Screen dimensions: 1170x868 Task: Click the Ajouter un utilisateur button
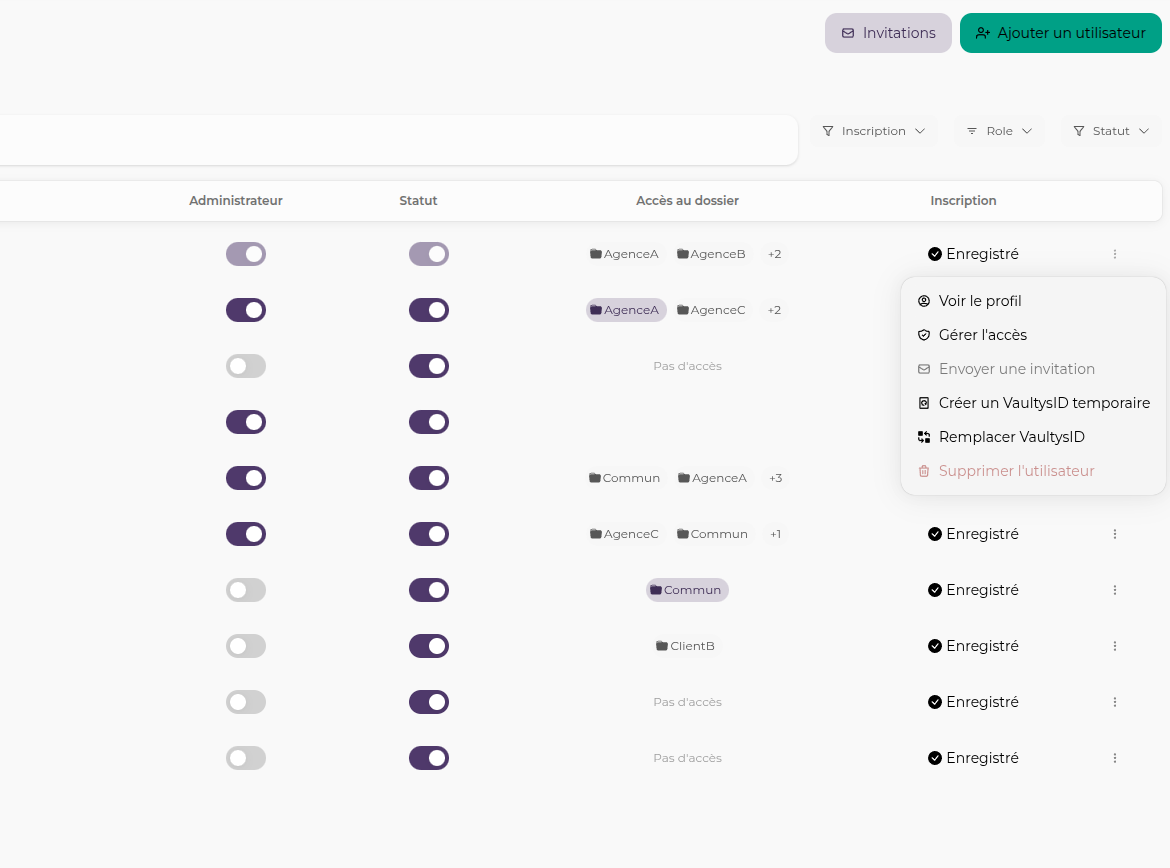pyautogui.click(x=1061, y=33)
